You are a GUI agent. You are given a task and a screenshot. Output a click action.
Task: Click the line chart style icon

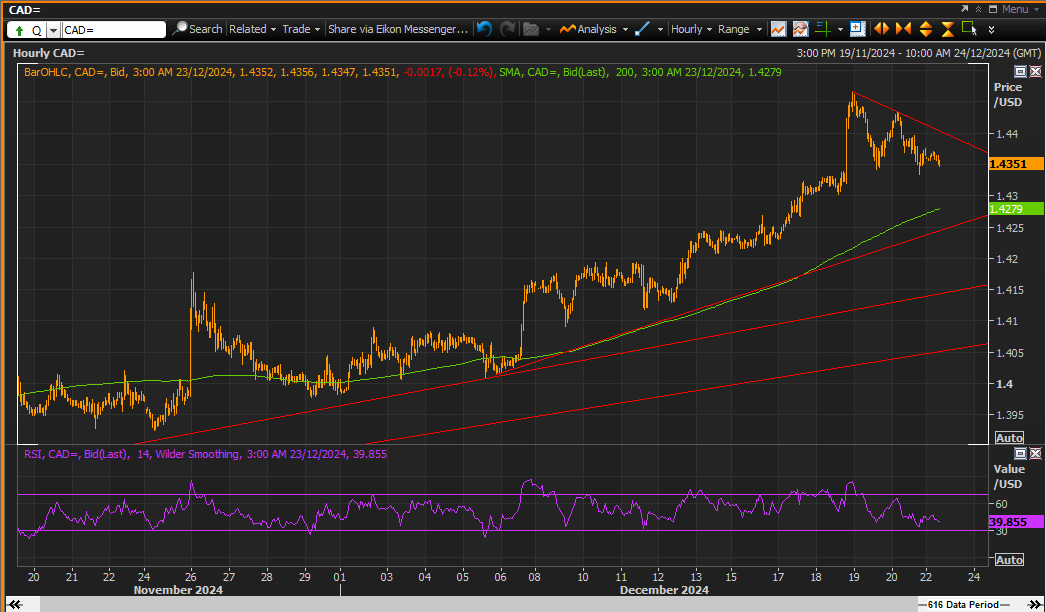[x=778, y=29]
